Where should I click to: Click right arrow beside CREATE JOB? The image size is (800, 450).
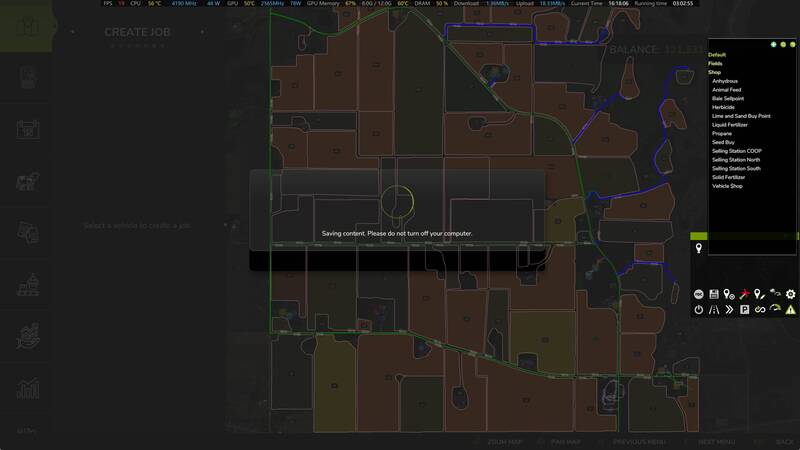(203, 32)
